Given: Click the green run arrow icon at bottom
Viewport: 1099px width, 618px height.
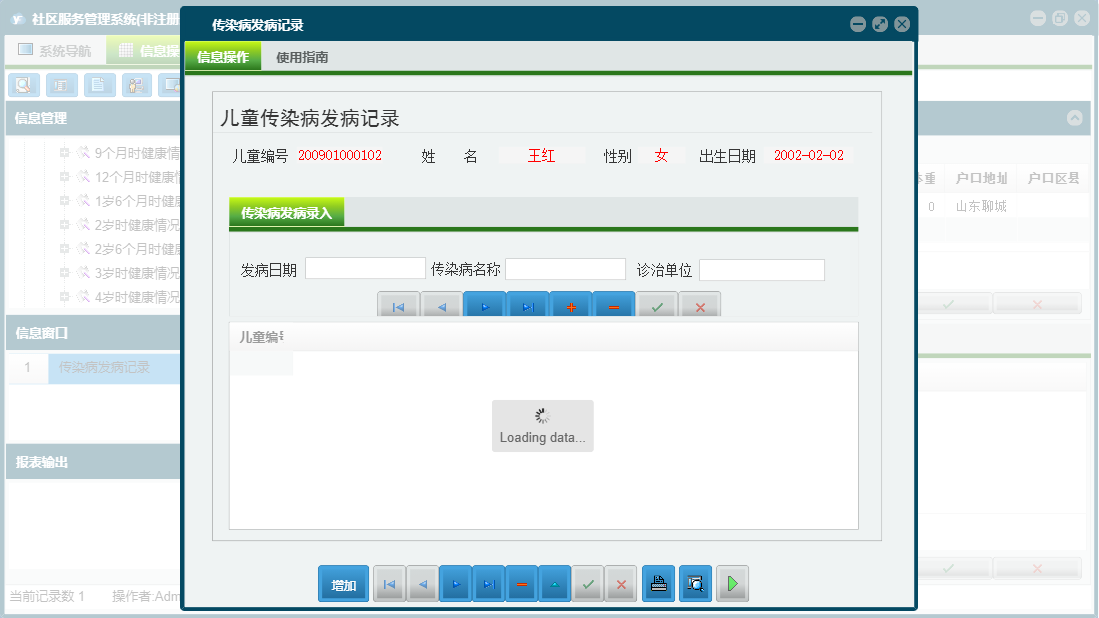Looking at the screenshot, I should pyautogui.click(x=732, y=583).
